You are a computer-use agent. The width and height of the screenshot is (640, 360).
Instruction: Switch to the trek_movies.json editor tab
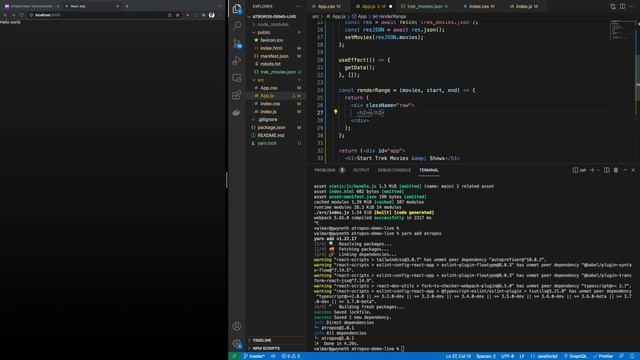pyautogui.click(x=424, y=7)
